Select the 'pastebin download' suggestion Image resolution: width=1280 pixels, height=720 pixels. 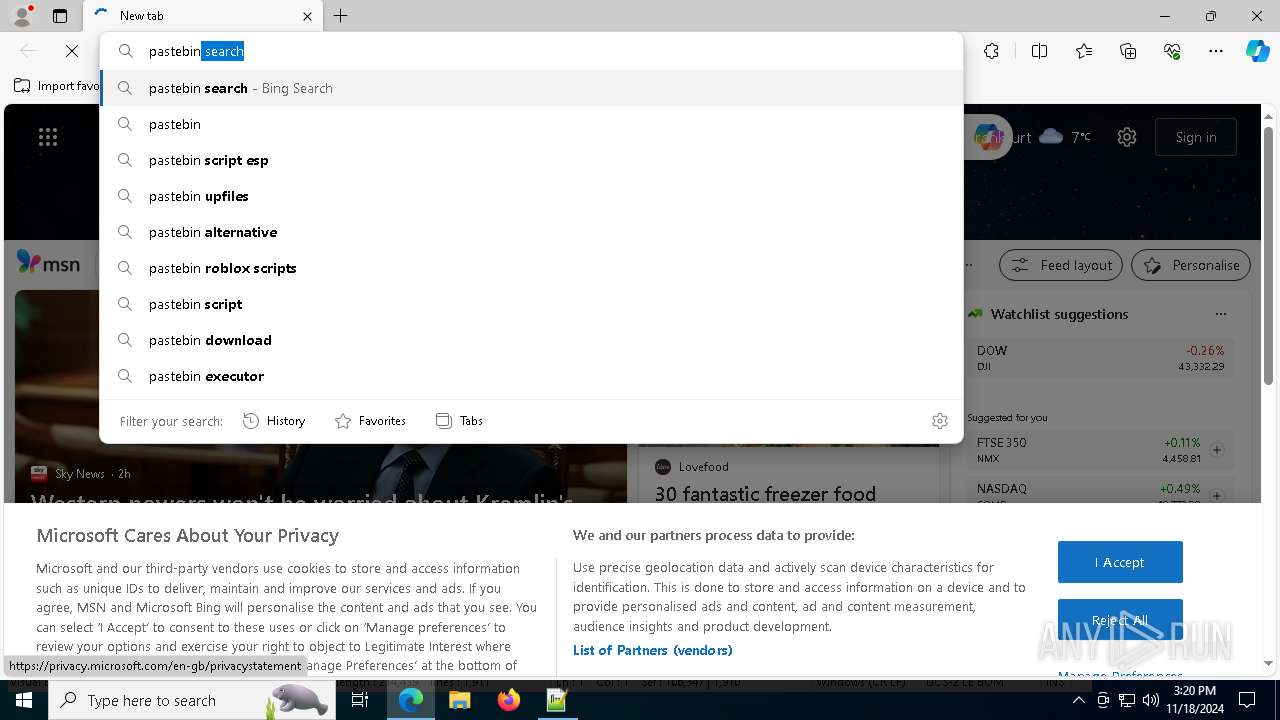coord(531,340)
